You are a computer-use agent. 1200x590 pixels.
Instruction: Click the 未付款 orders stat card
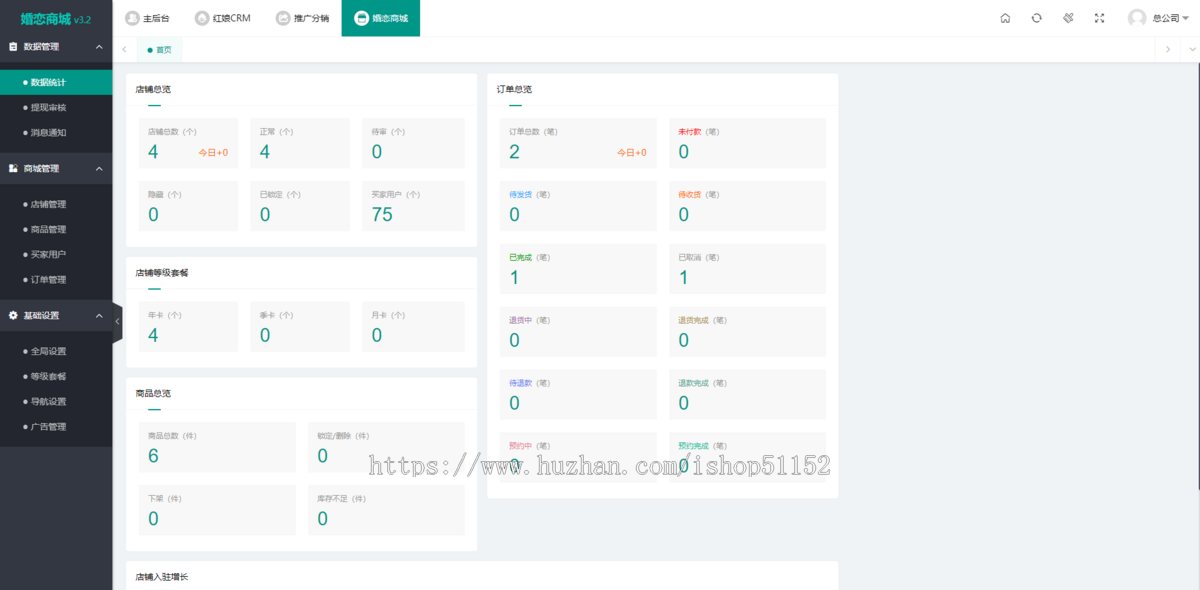point(747,143)
